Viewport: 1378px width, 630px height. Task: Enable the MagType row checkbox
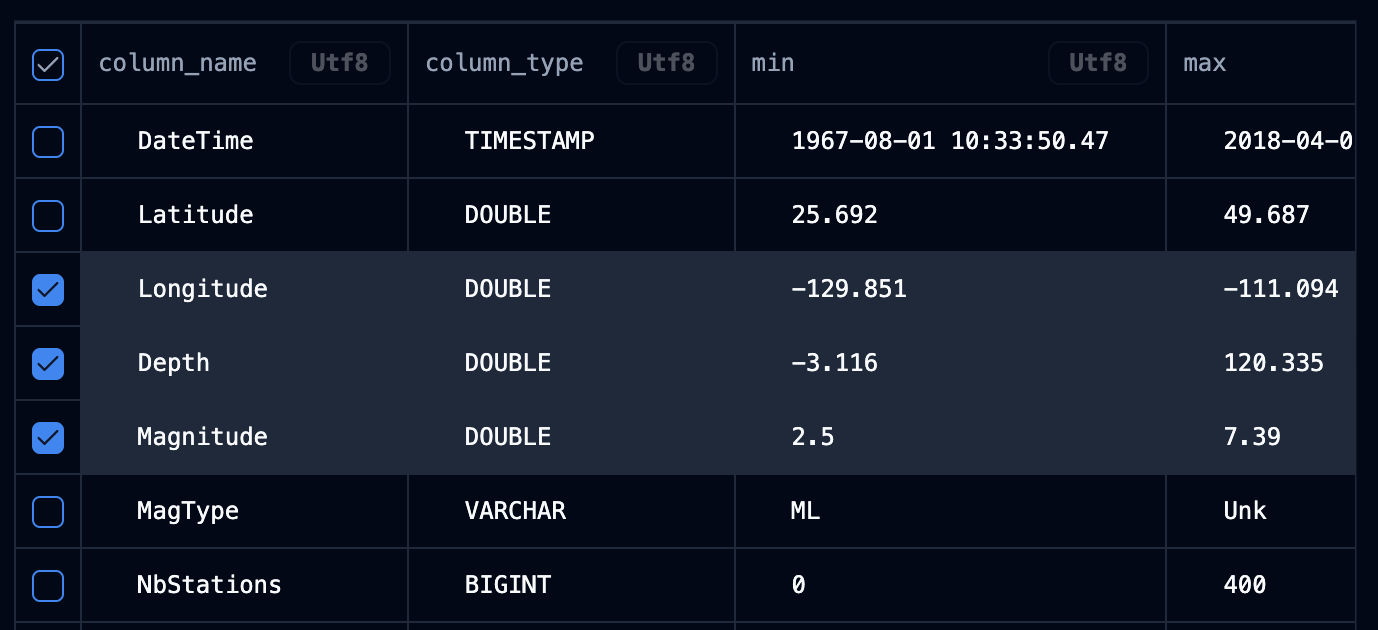coord(47,511)
